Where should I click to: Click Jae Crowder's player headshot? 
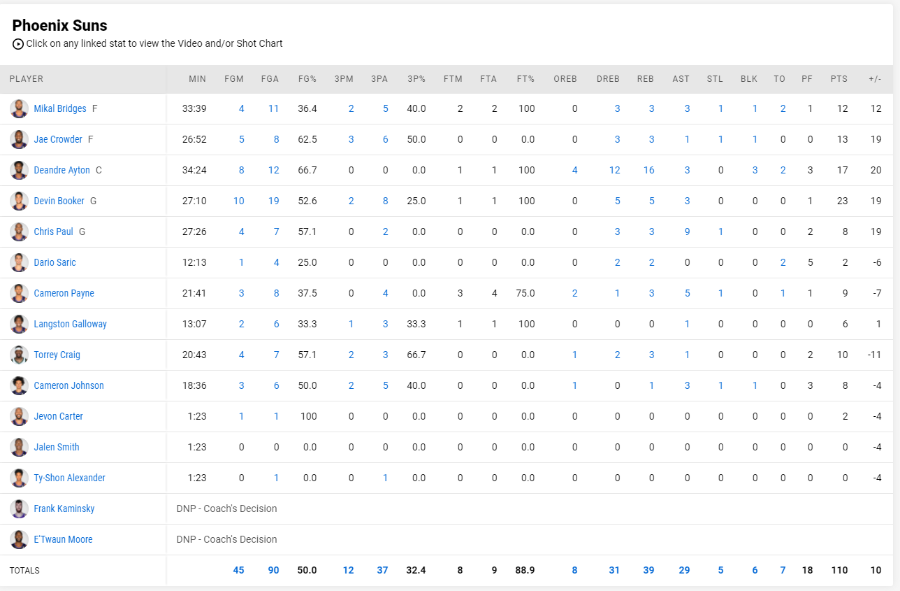click(19, 139)
